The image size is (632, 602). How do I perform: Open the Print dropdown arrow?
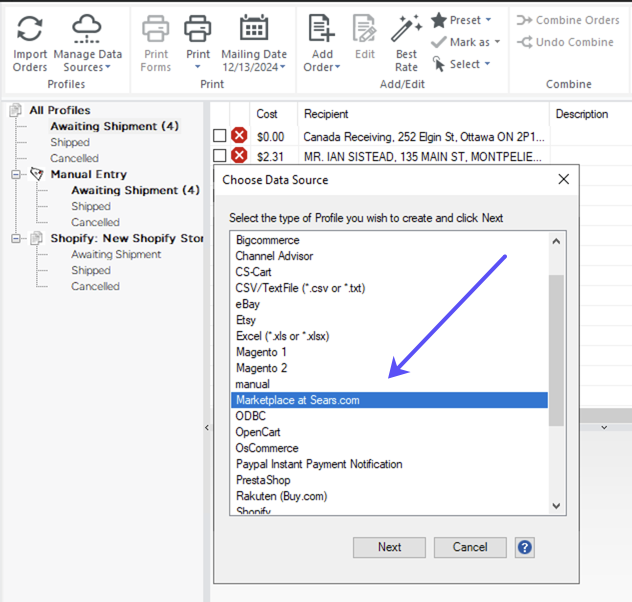click(198, 67)
